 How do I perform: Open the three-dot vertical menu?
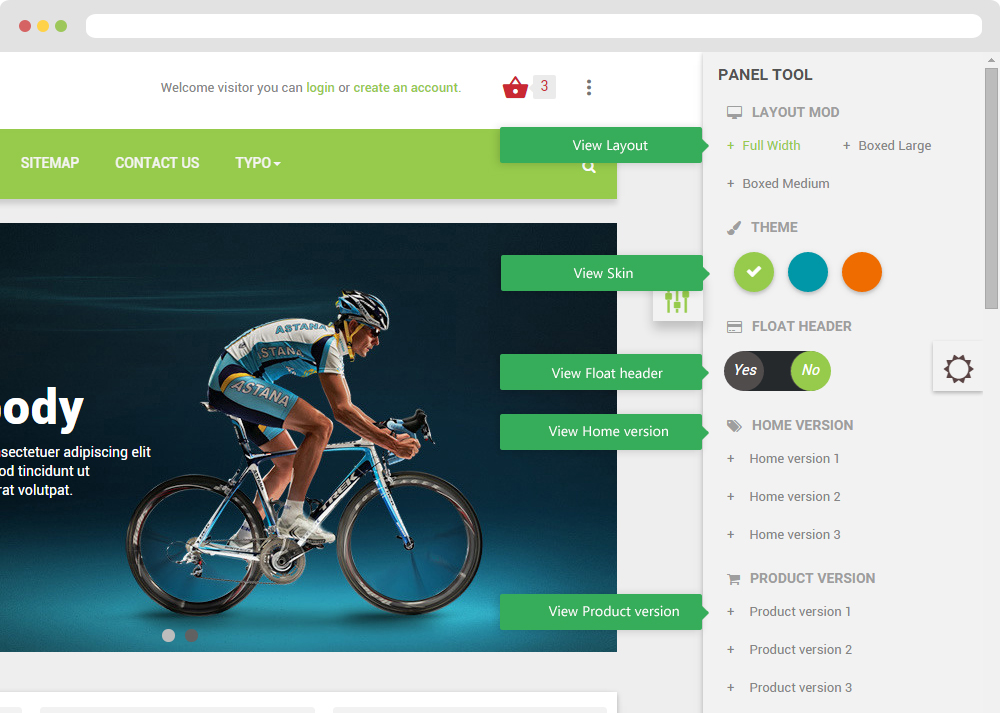(x=589, y=87)
